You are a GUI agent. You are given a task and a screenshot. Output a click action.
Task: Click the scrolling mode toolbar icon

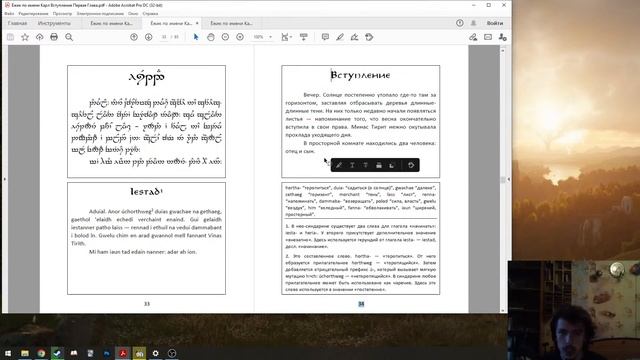(x=304, y=37)
